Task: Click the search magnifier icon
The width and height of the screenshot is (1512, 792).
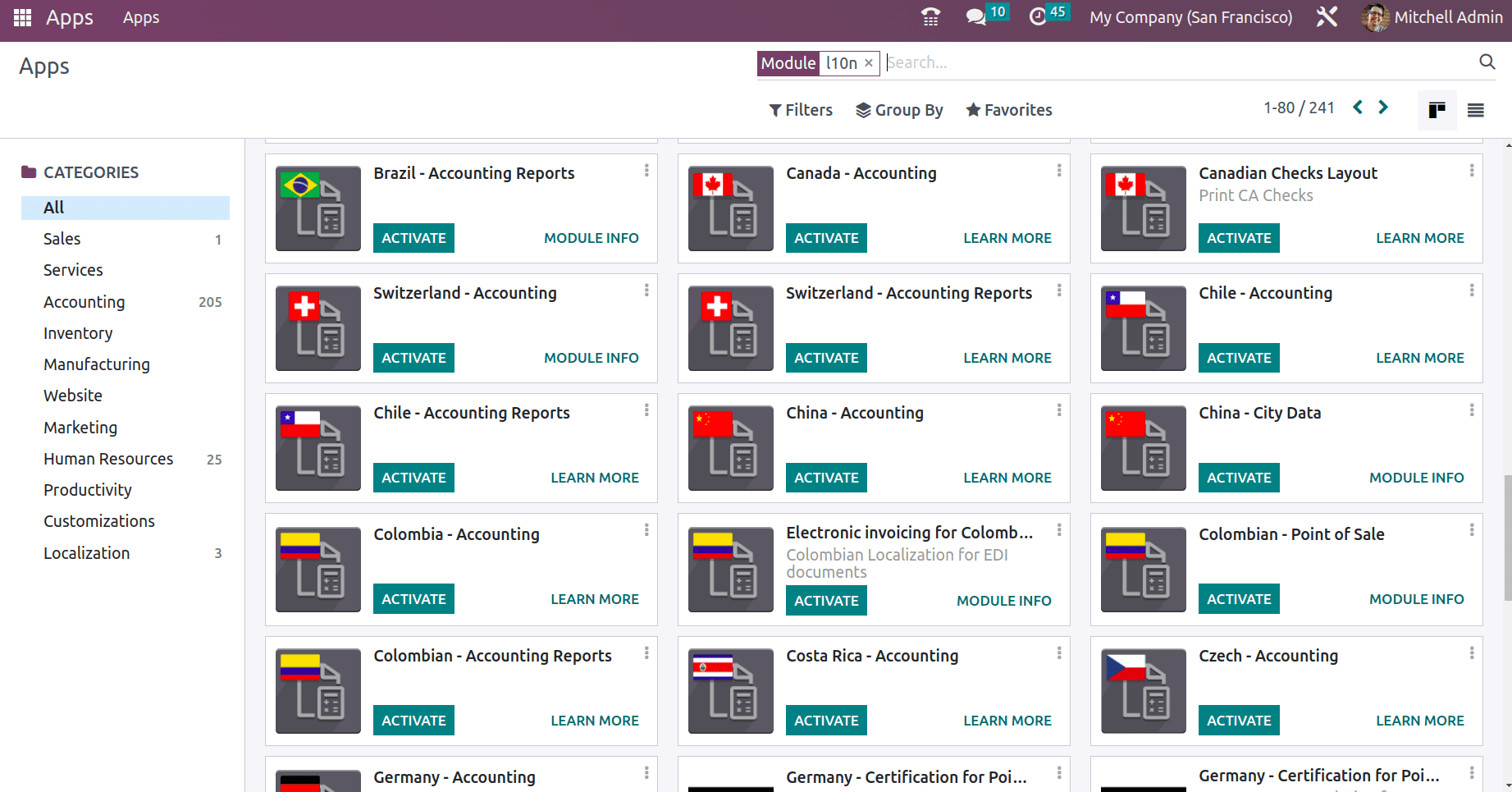Action: (x=1487, y=62)
